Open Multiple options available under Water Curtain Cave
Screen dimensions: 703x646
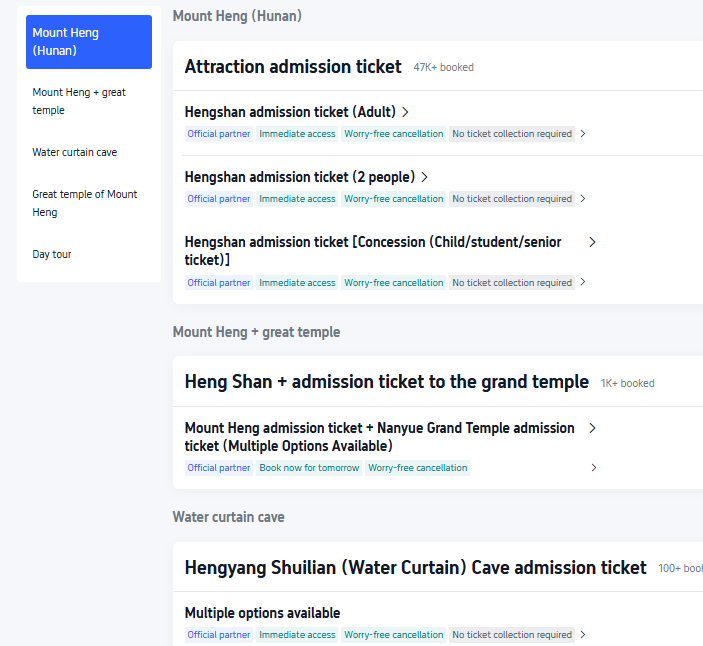262,613
